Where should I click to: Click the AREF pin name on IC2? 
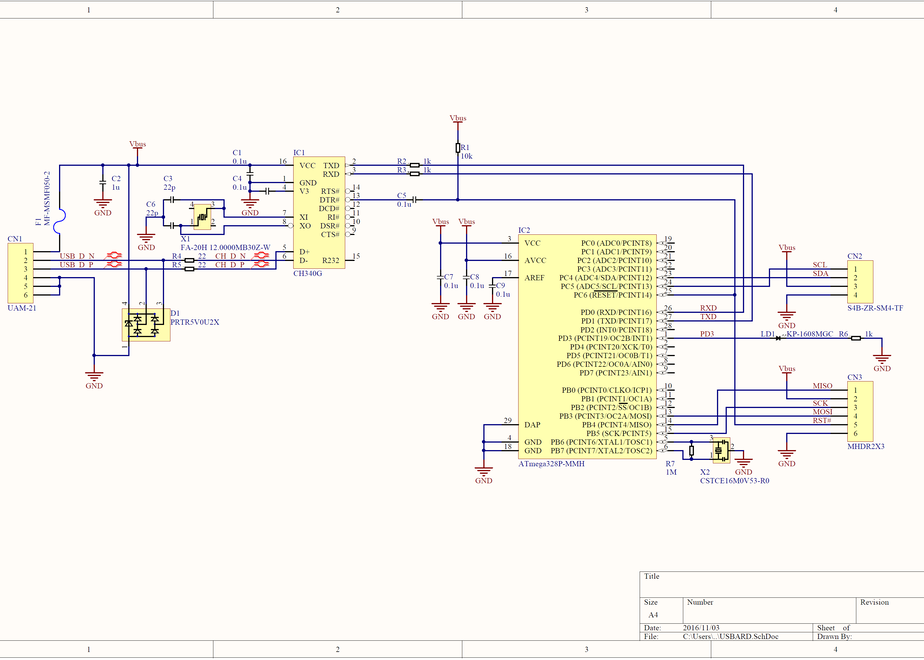(534, 278)
